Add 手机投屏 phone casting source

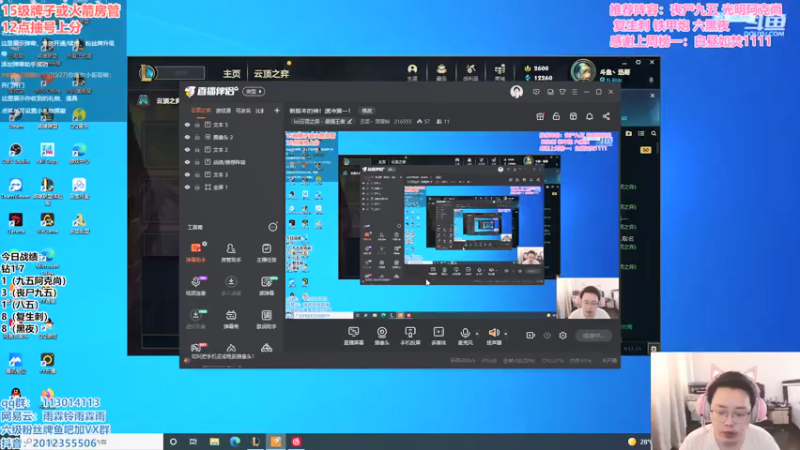(410, 336)
